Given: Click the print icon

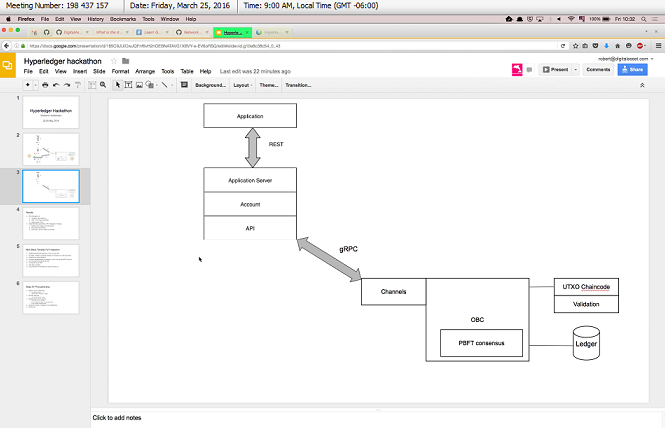Looking at the screenshot, I should (x=45, y=85).
